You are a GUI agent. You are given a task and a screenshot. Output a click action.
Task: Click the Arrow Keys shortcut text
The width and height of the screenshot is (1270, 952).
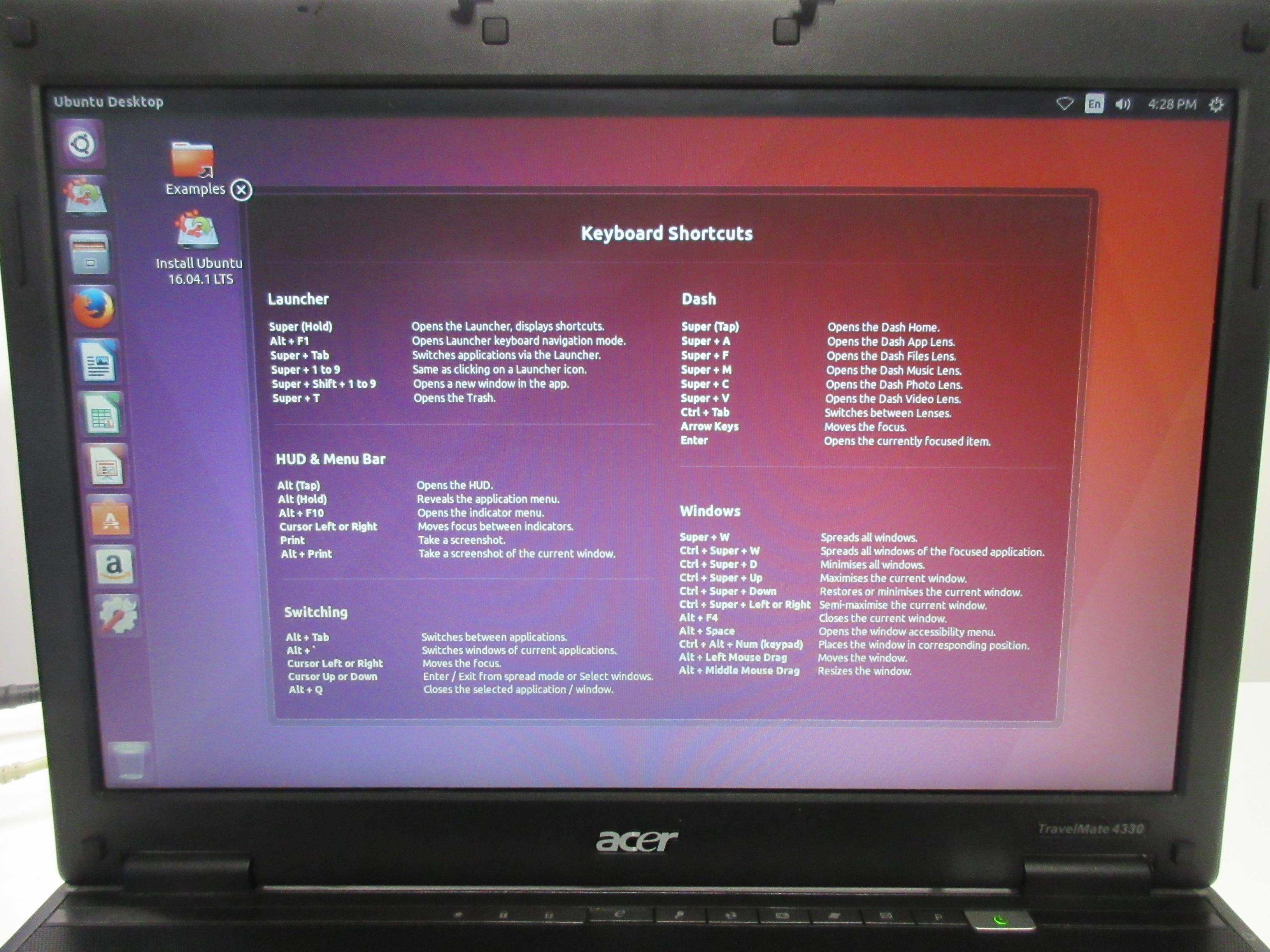[x=710, y=426]
